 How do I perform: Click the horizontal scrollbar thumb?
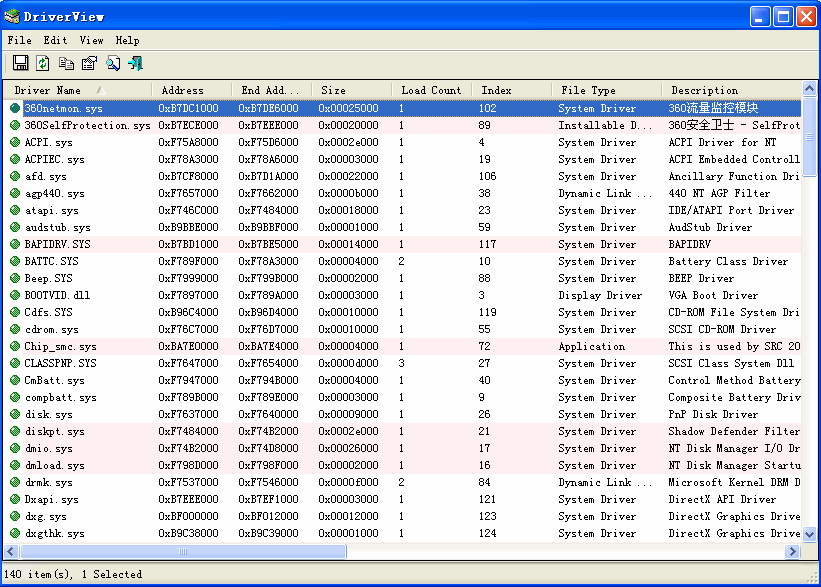[x=183, y=551]
